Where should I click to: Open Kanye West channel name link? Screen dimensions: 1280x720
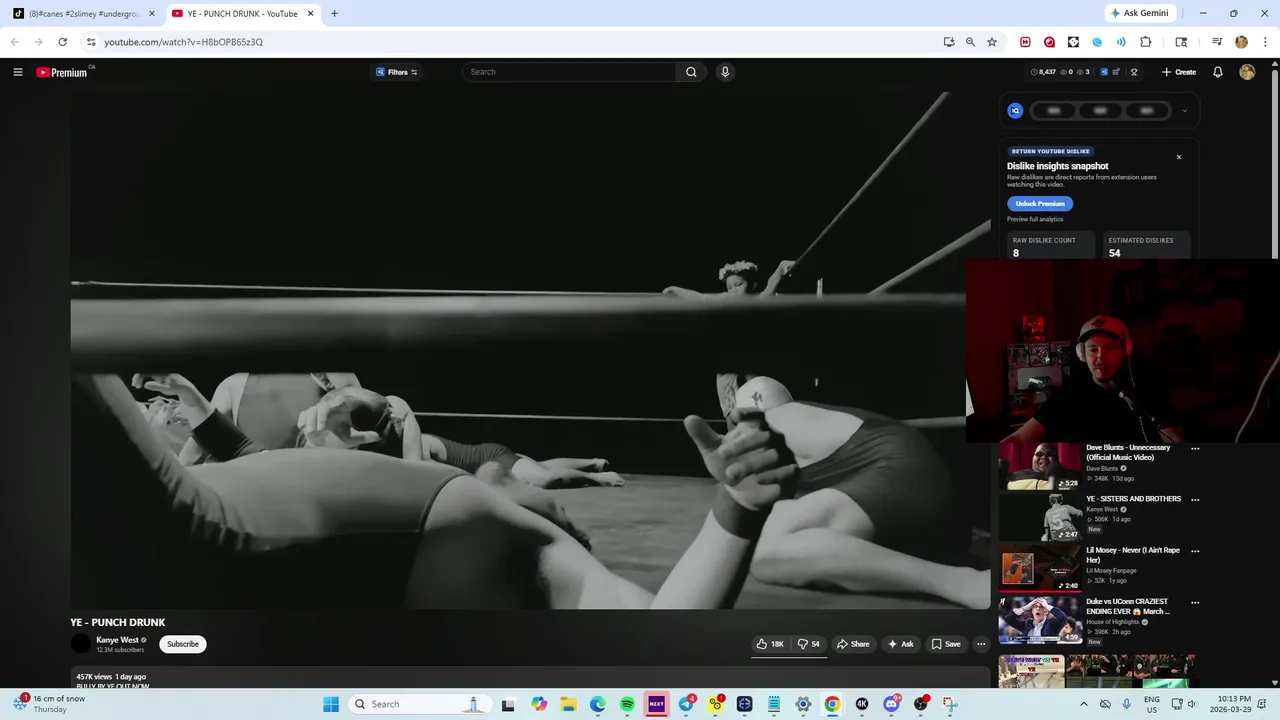pyautogui.click(x=117, y=640)
